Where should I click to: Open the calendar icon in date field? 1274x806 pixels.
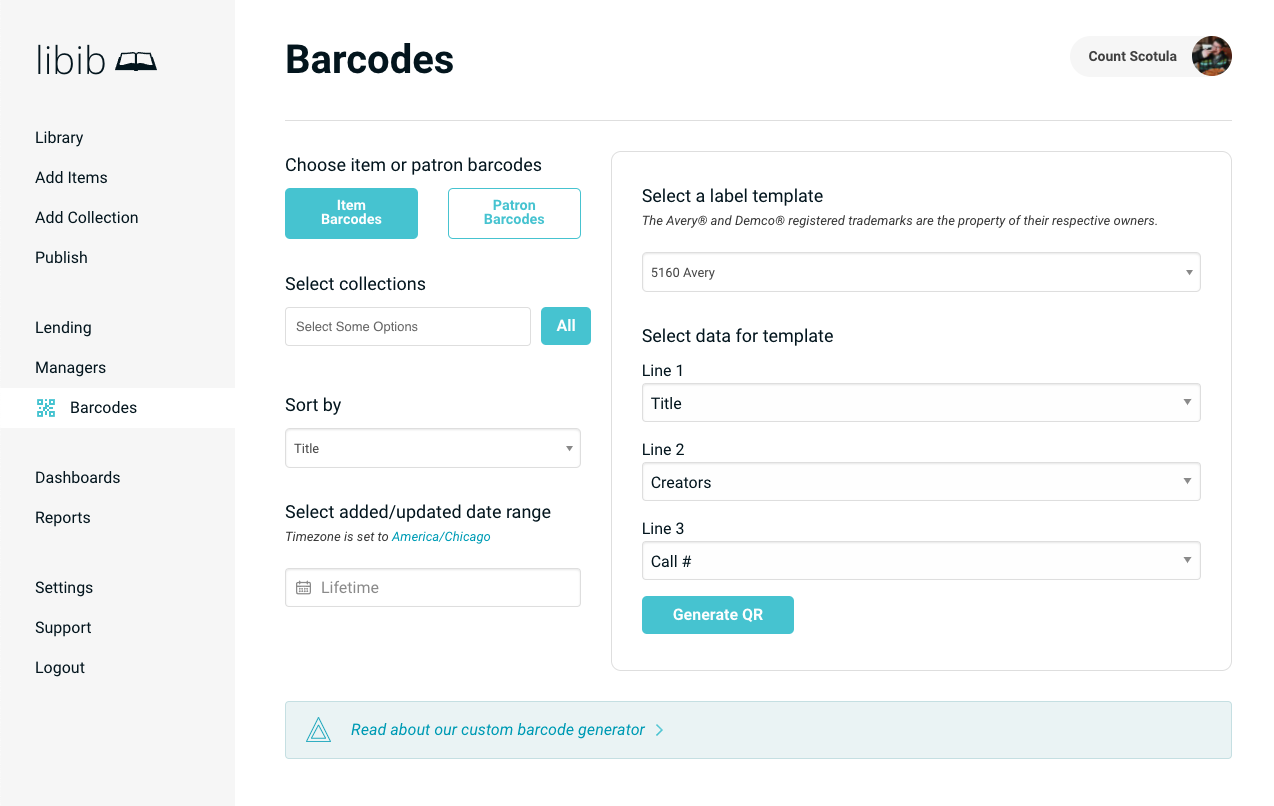point(303,587)
